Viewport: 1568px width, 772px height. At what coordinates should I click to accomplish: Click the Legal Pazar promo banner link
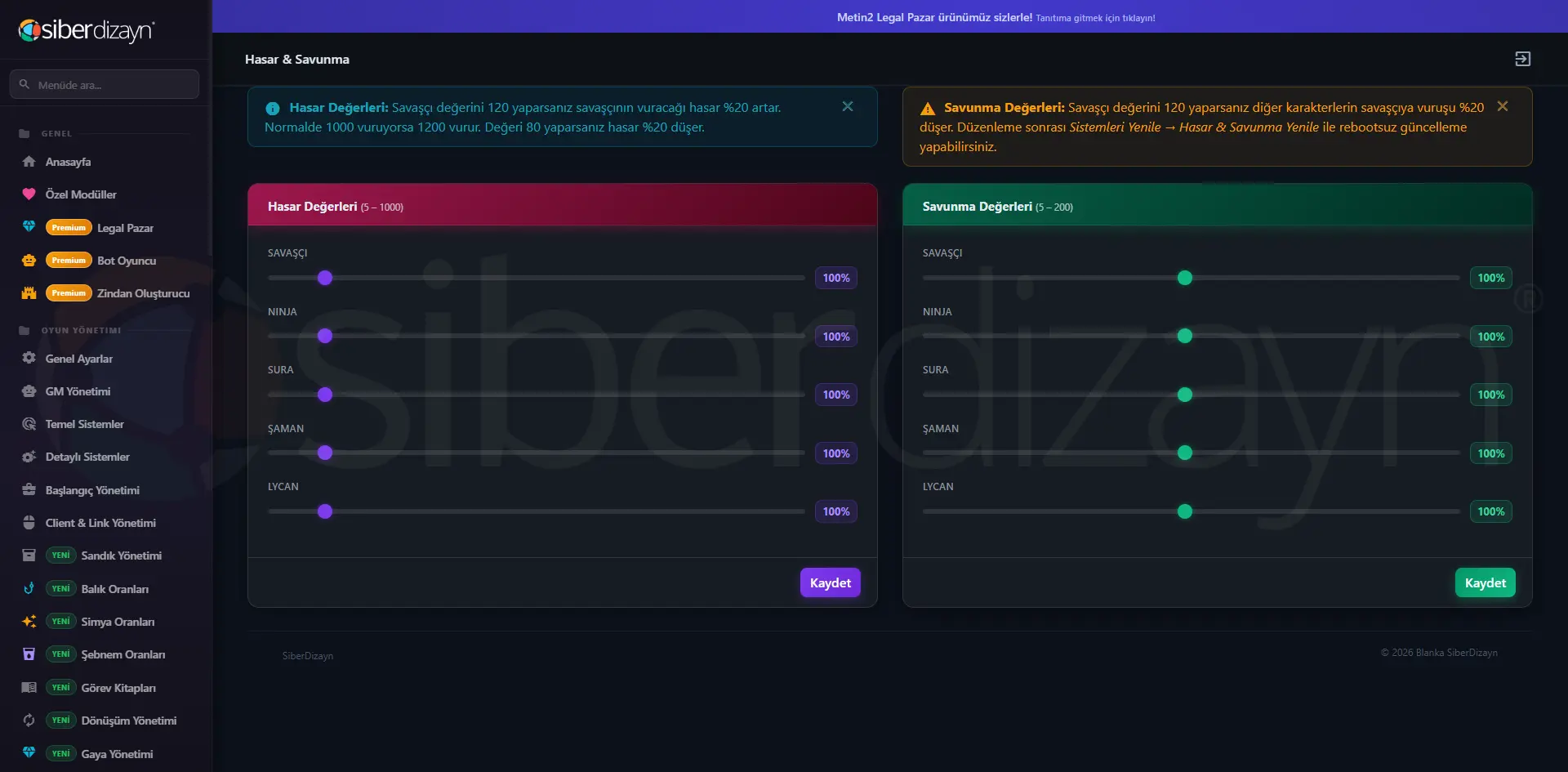click(x=996, y=17)
